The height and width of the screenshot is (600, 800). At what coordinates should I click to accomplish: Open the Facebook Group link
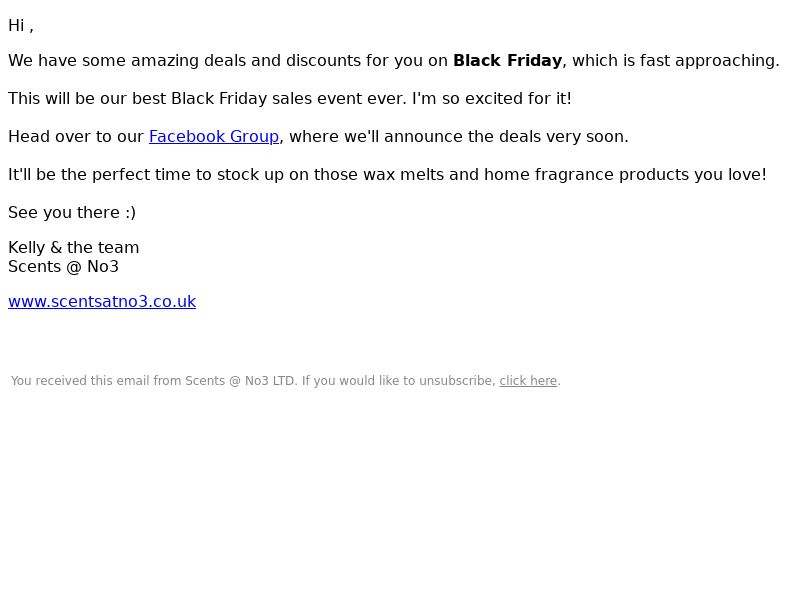point(214,137)
